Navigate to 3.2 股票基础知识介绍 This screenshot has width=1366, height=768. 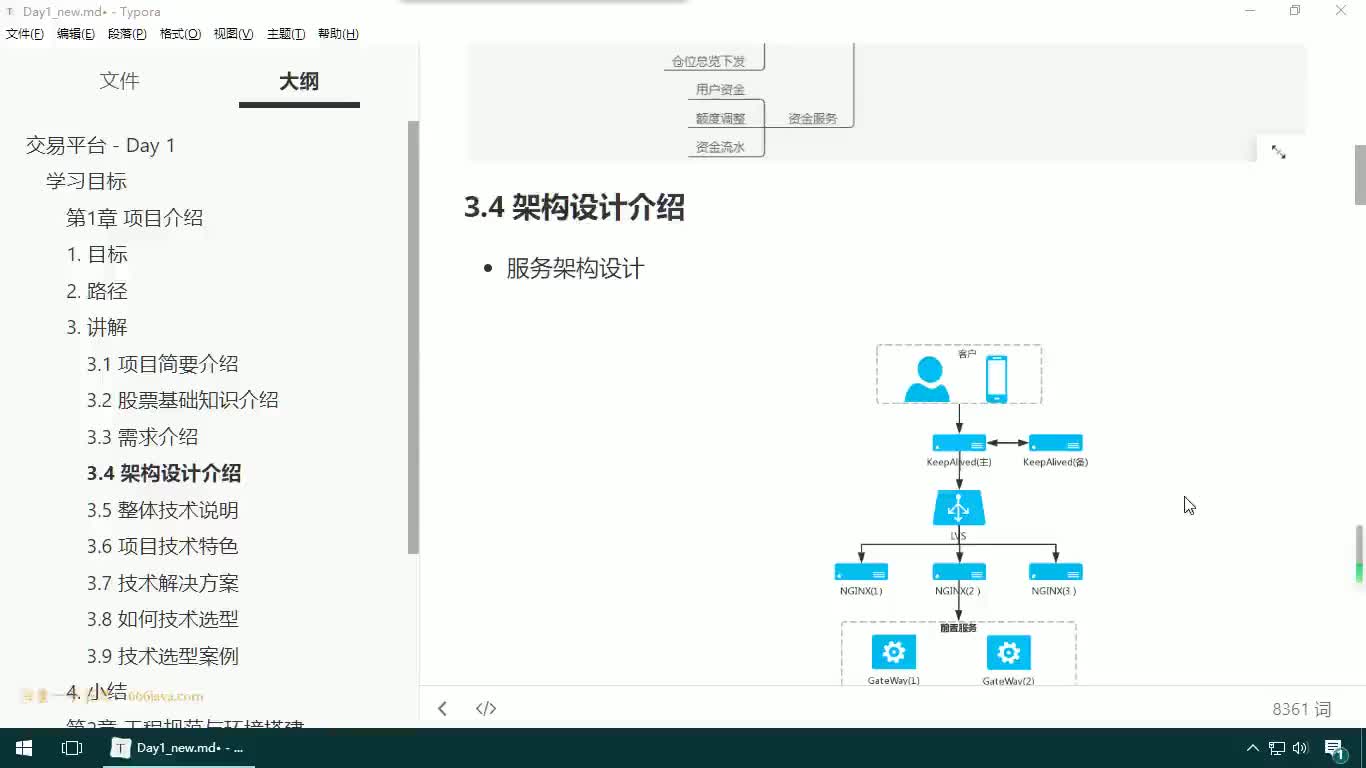tap(182, 400)
